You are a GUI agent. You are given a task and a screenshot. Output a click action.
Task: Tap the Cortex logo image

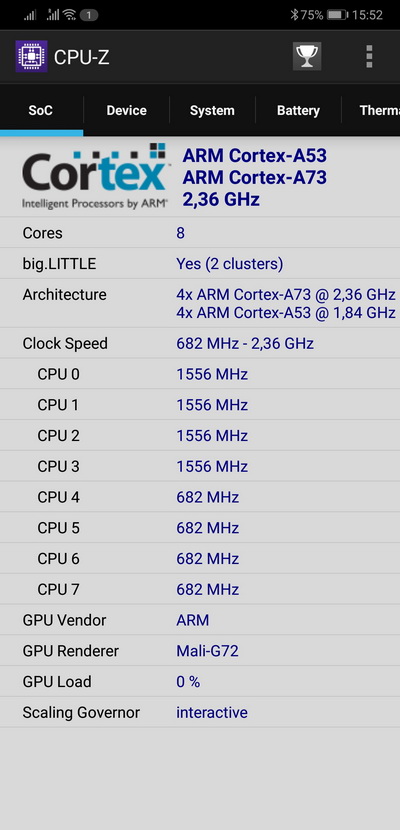click(95, 176)
